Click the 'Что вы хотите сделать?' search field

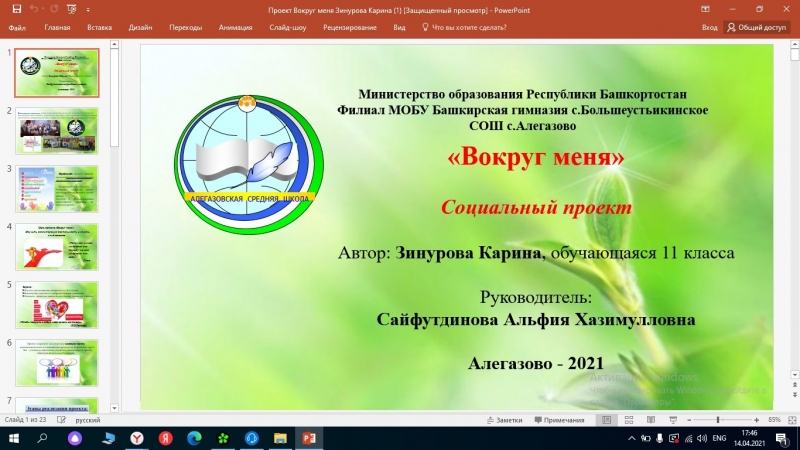(464, 28)
